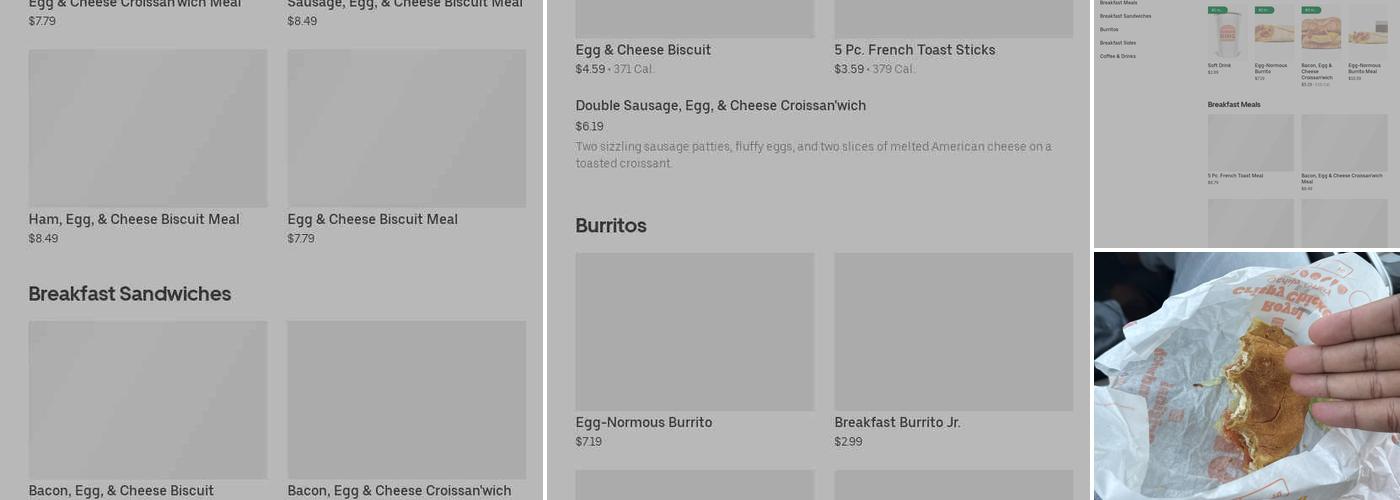Choose the 5 Pc. French Toast Sticks item

coord(914,50)
